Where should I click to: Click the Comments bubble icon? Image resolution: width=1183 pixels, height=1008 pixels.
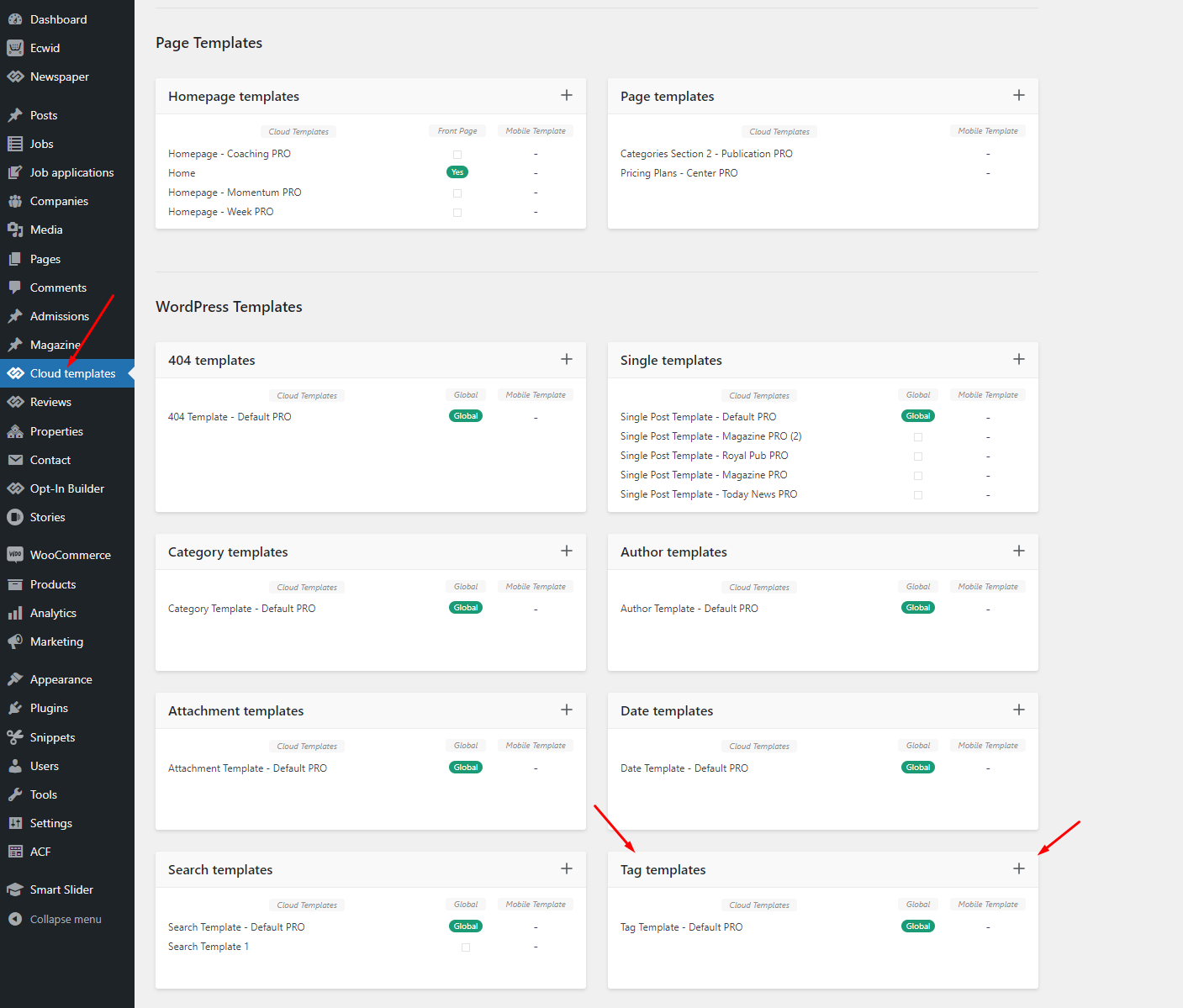(15, 288)
